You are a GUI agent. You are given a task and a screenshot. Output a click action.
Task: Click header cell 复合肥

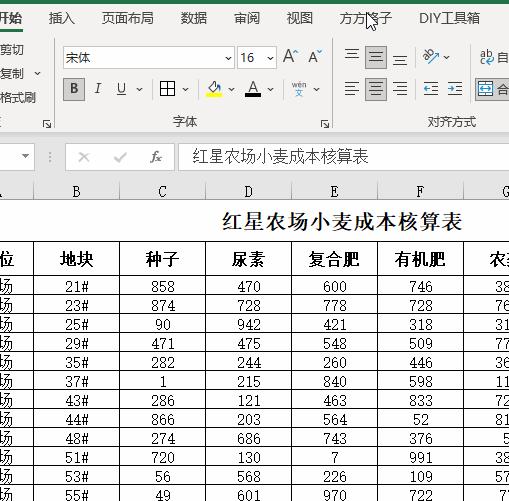pyautogui.click(x=334, y=259)
